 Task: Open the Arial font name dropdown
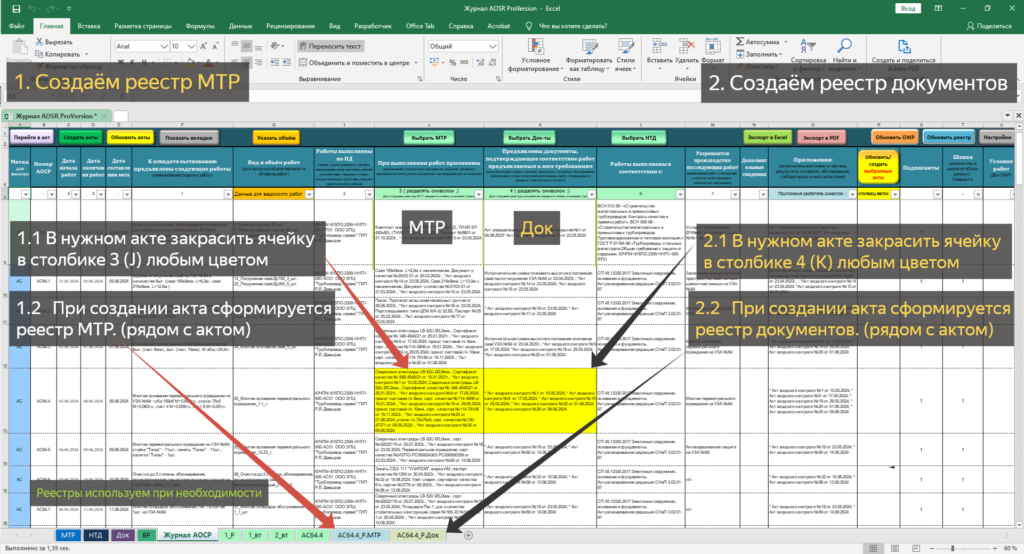[163, 46]
